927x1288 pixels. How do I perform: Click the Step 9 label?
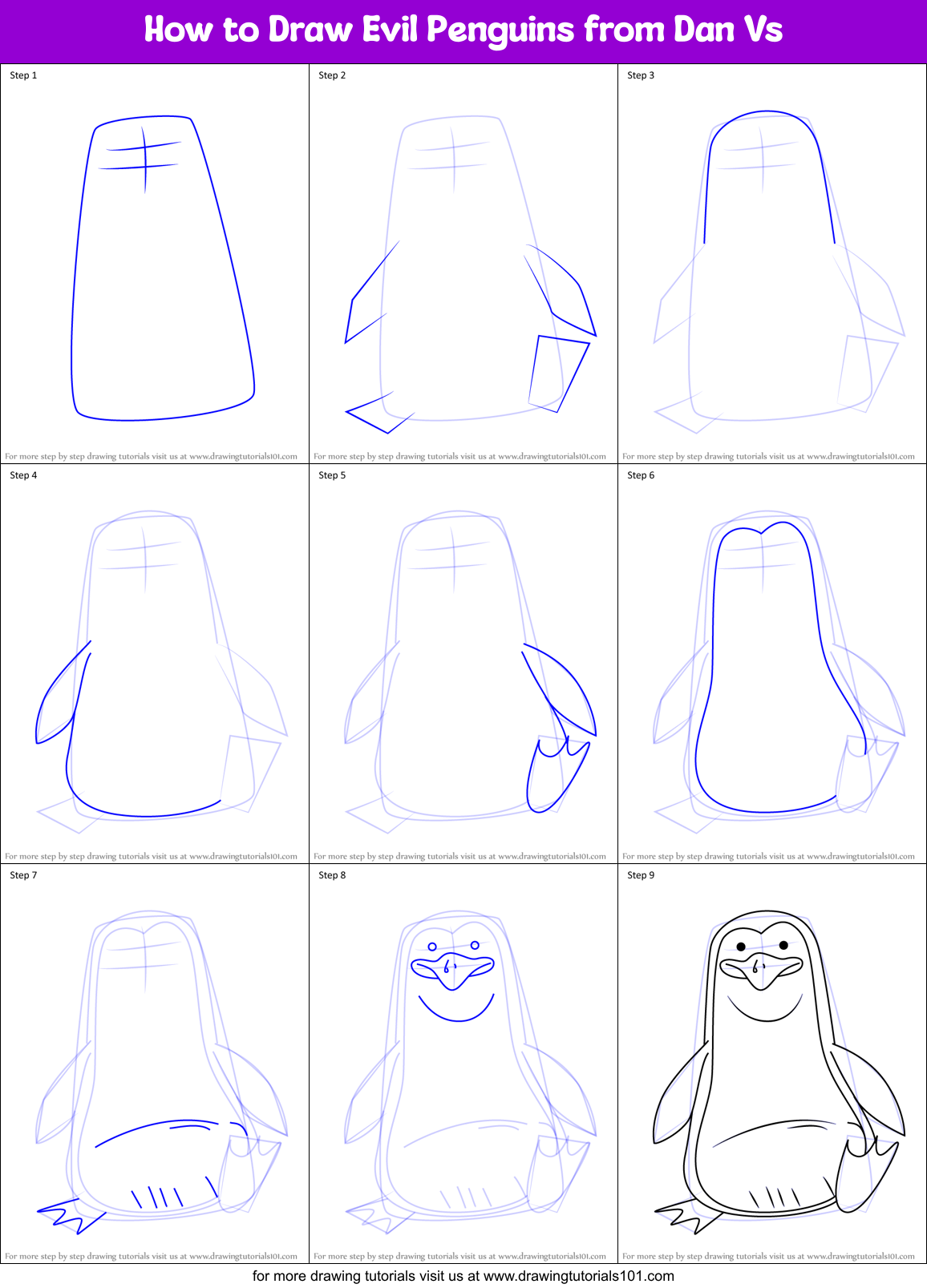641,875
